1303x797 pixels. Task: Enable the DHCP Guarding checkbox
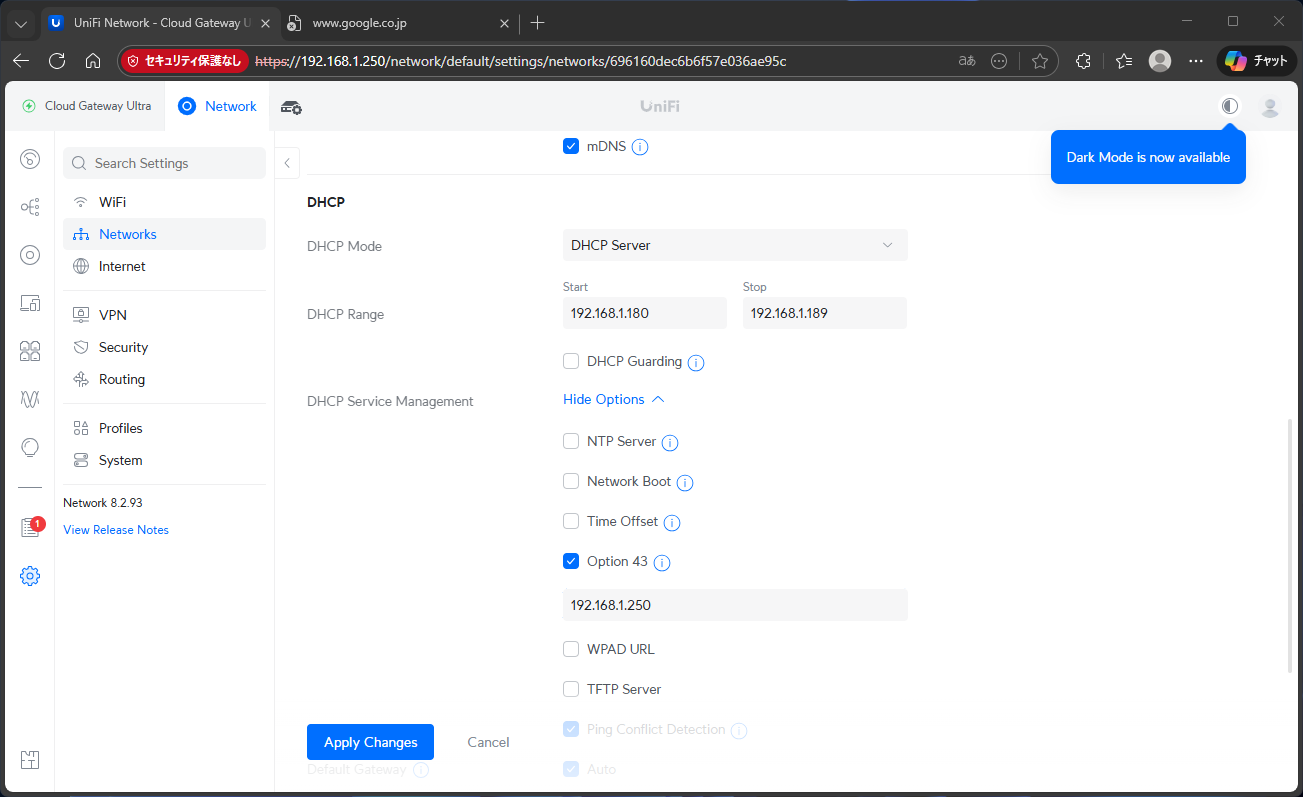571,361
